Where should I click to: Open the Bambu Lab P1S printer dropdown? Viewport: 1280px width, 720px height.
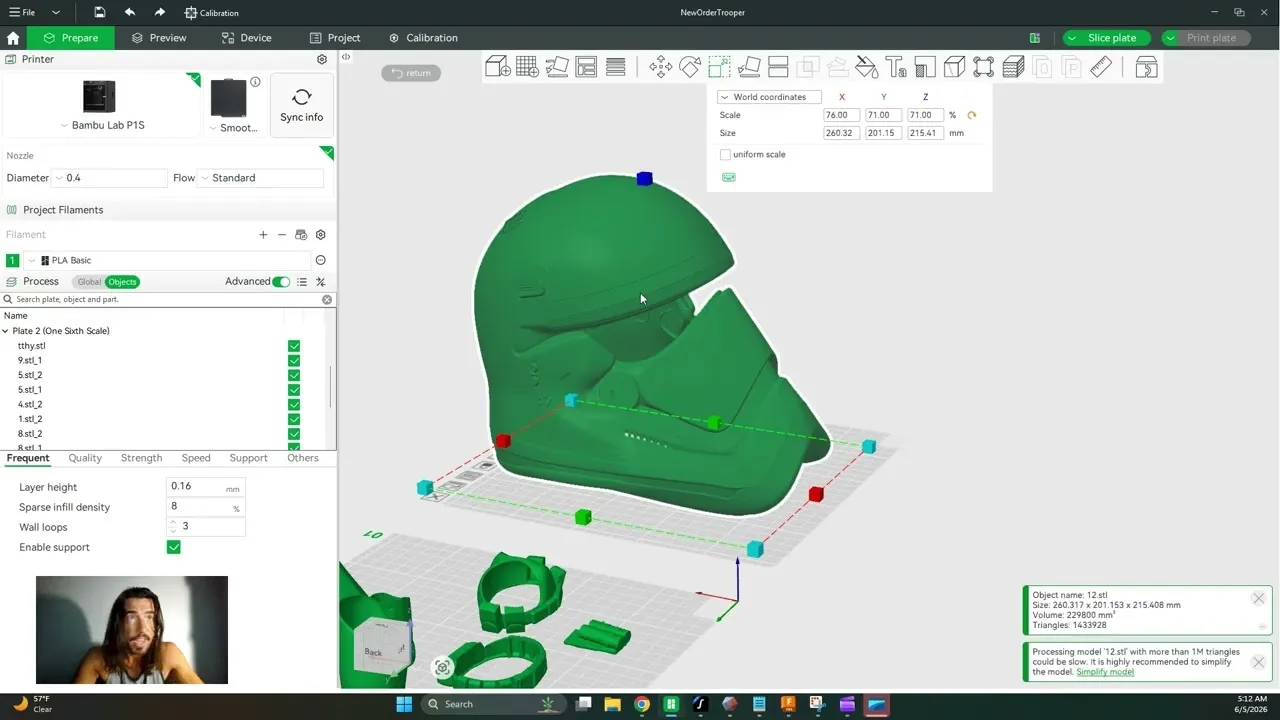point(103,126)
